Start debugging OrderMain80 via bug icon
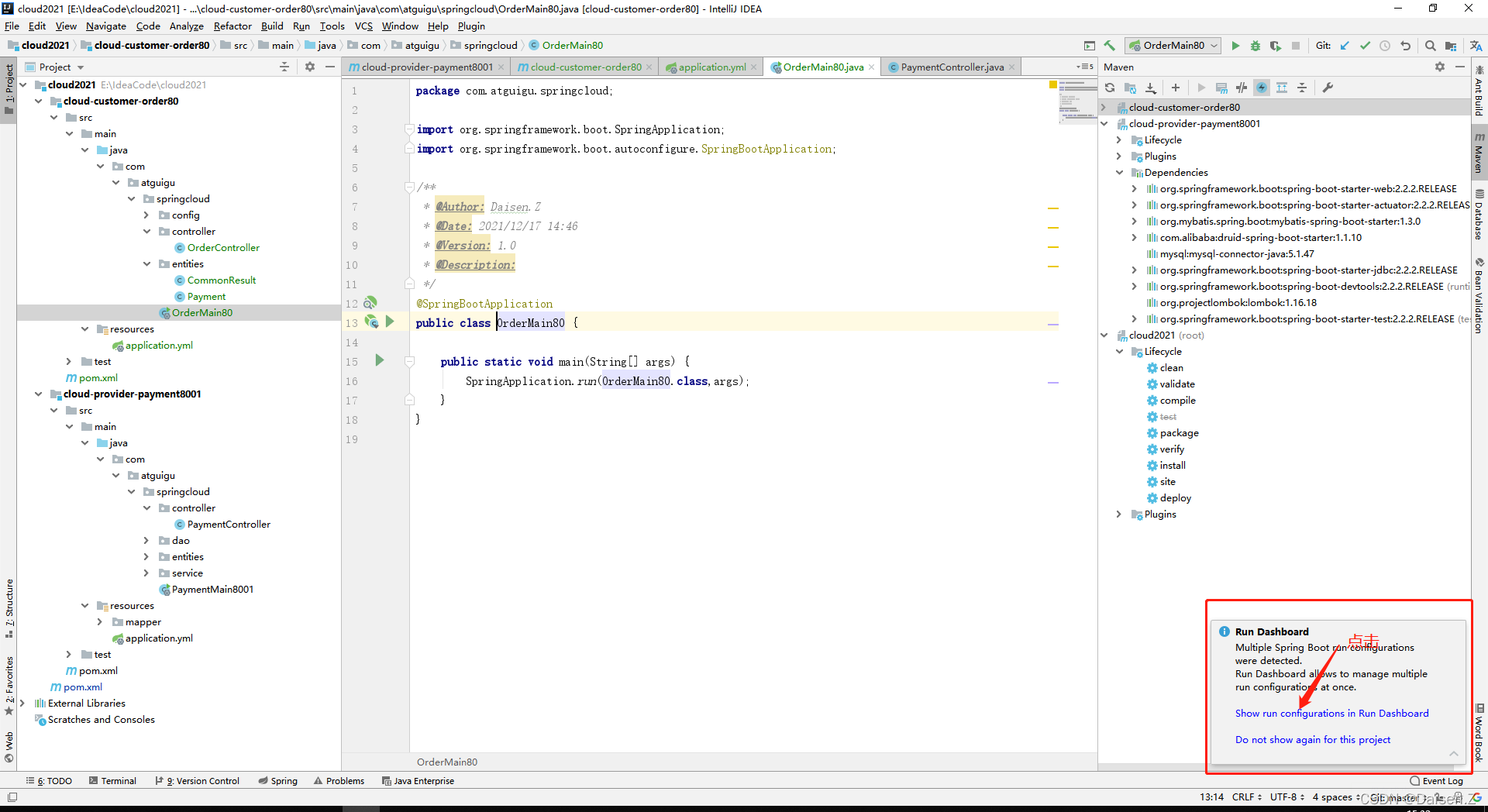The width and height of the screenshot is (1488, 812). click(x=1255, y=46)
